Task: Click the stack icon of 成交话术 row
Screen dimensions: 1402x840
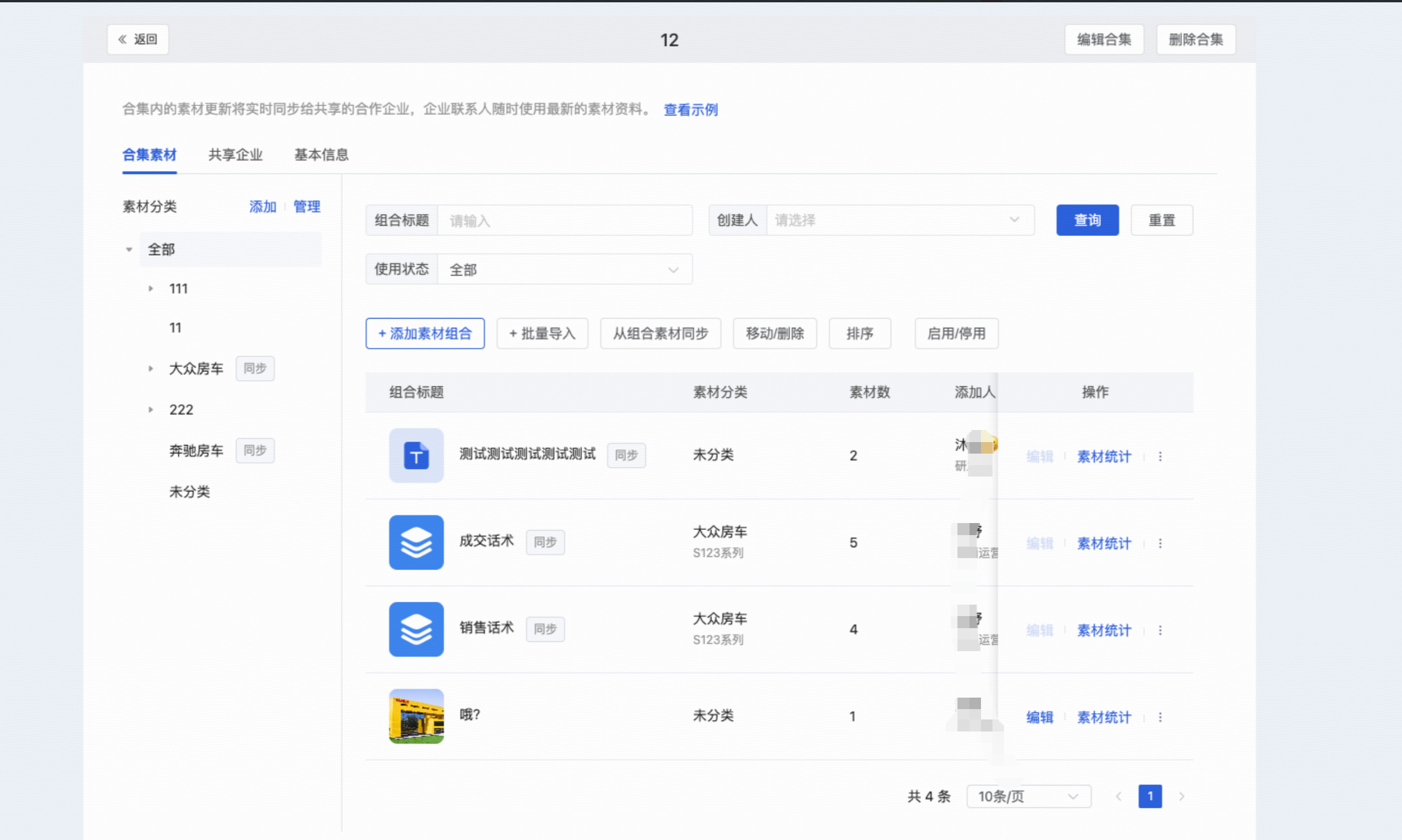Action: 416,543
